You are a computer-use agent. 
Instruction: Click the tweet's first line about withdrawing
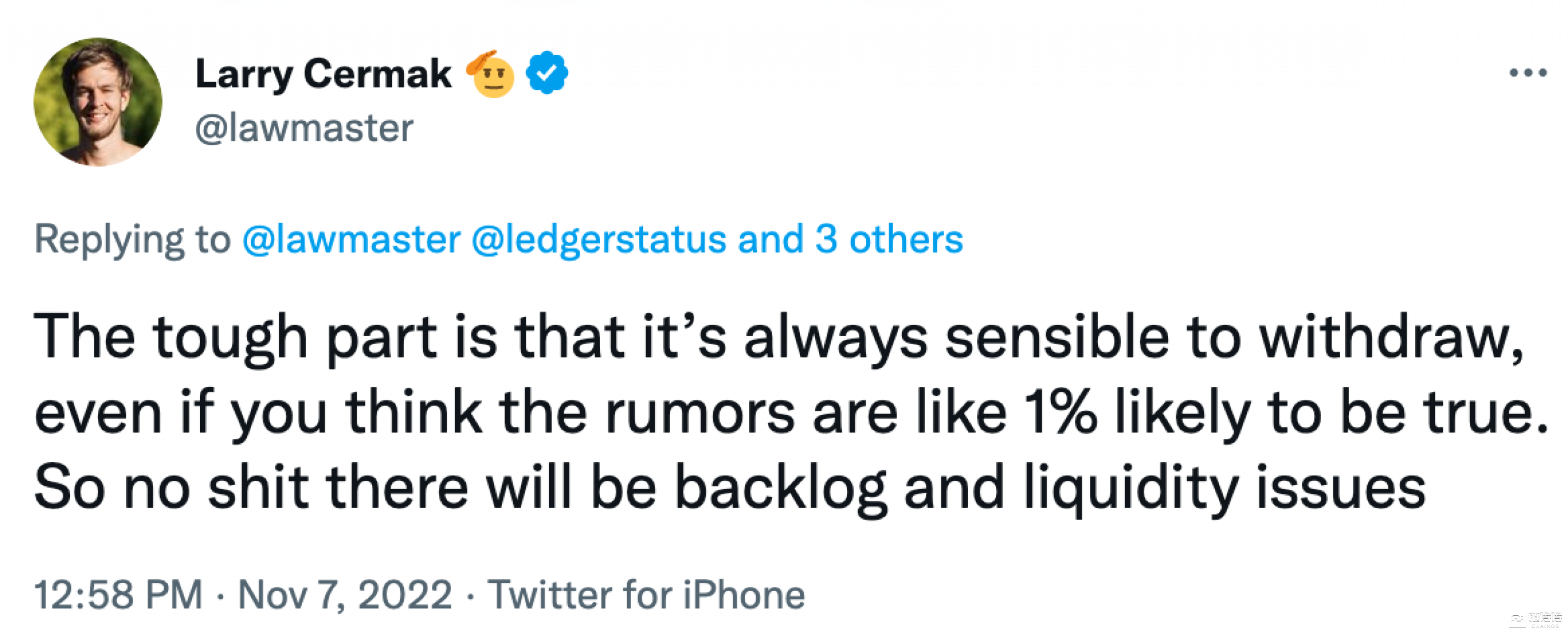779,337
